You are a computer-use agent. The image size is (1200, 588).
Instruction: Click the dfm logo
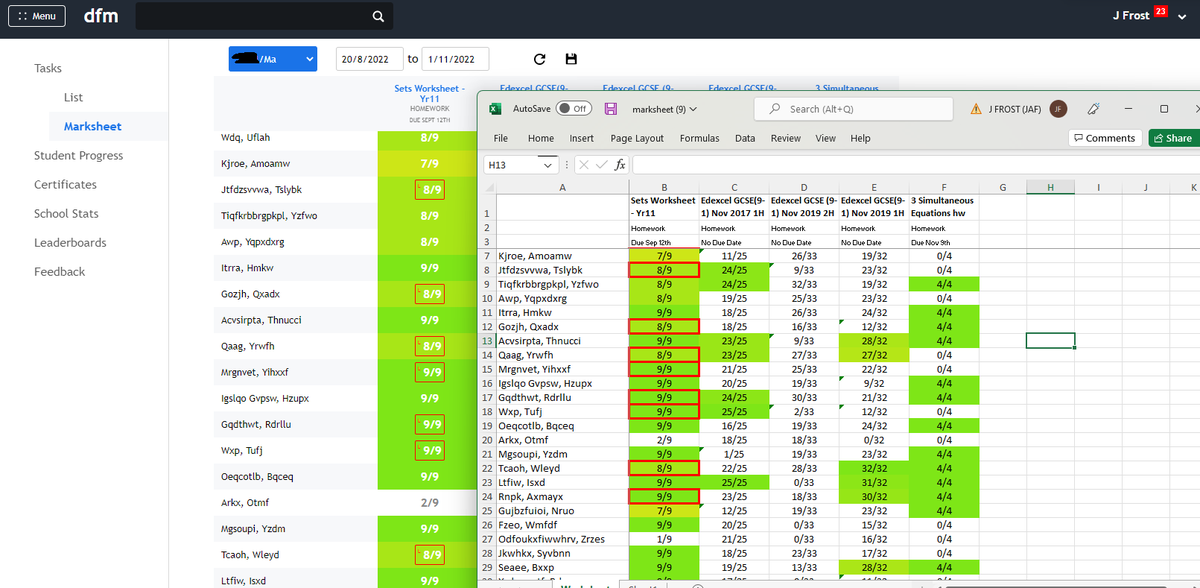(x=101, y=16)
